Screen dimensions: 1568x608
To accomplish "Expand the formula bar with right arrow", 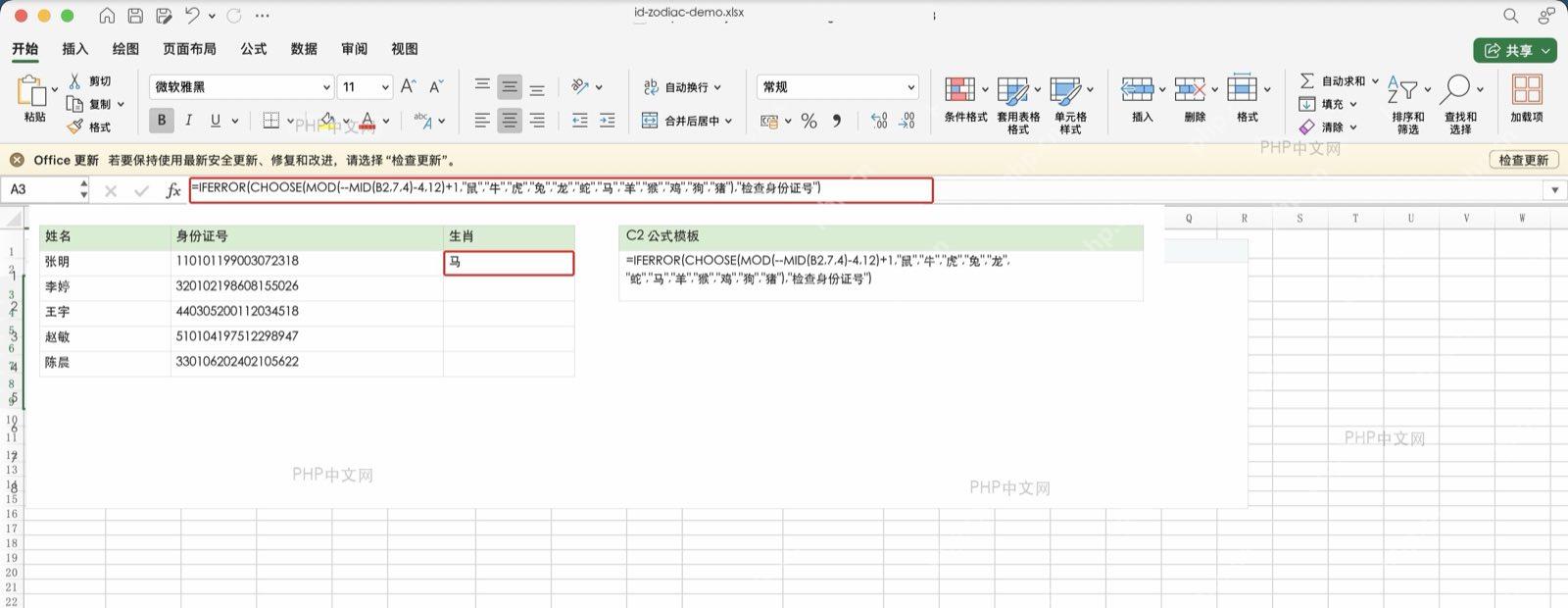I will (x=1554, y=190).
